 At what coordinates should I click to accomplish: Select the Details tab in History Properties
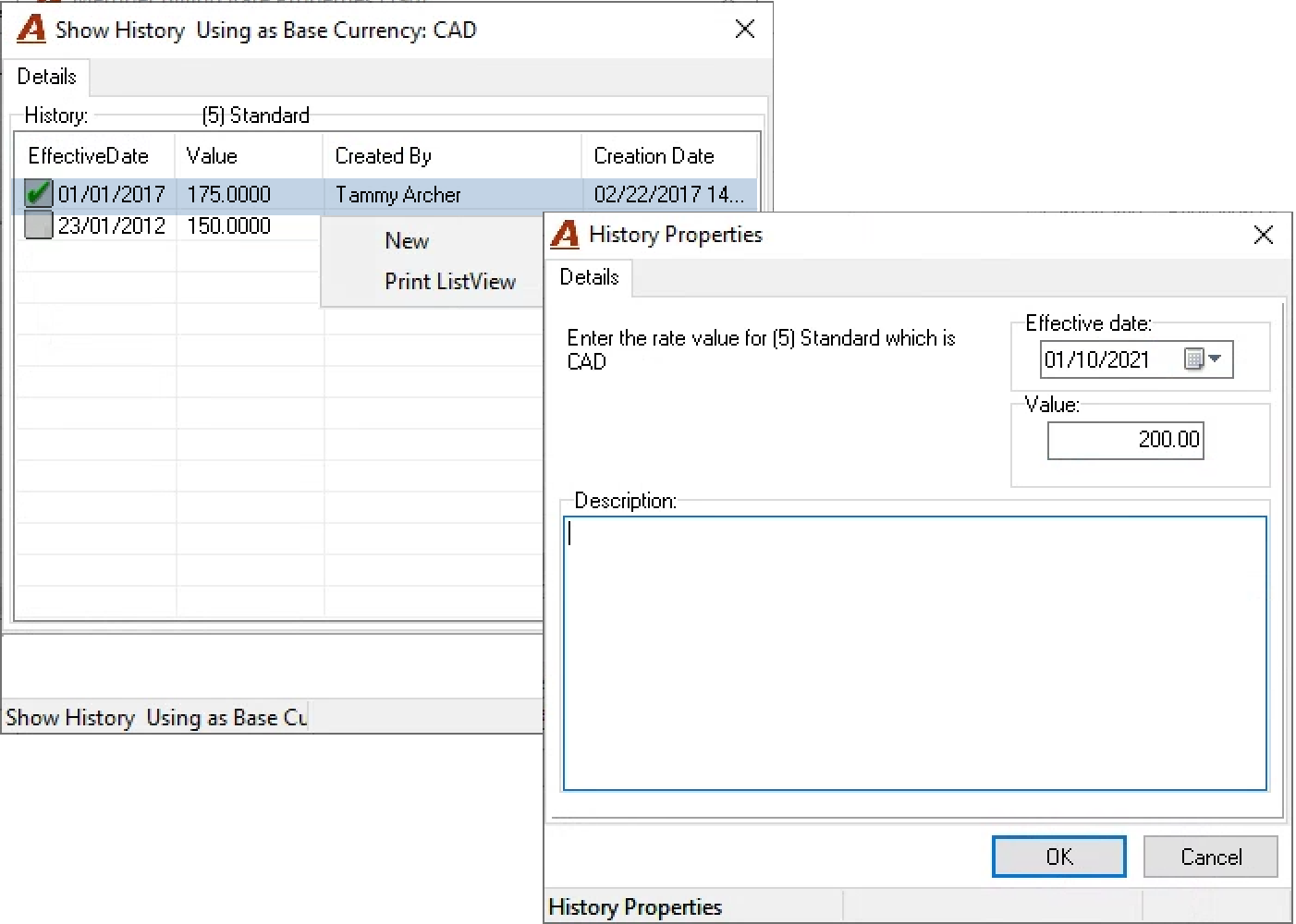(x=590, y=277)
